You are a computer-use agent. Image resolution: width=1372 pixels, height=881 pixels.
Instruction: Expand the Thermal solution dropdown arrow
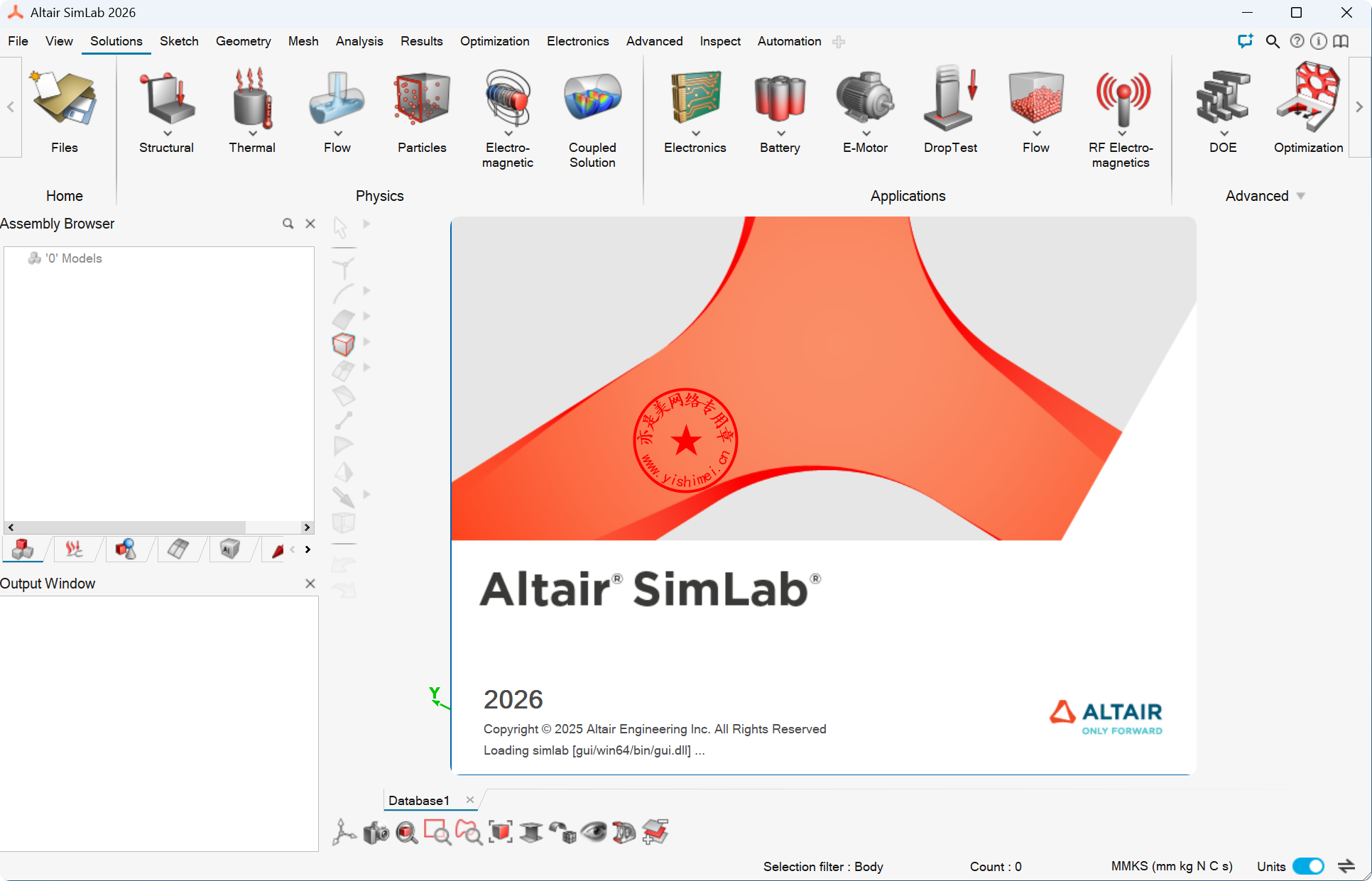point(252,133)
